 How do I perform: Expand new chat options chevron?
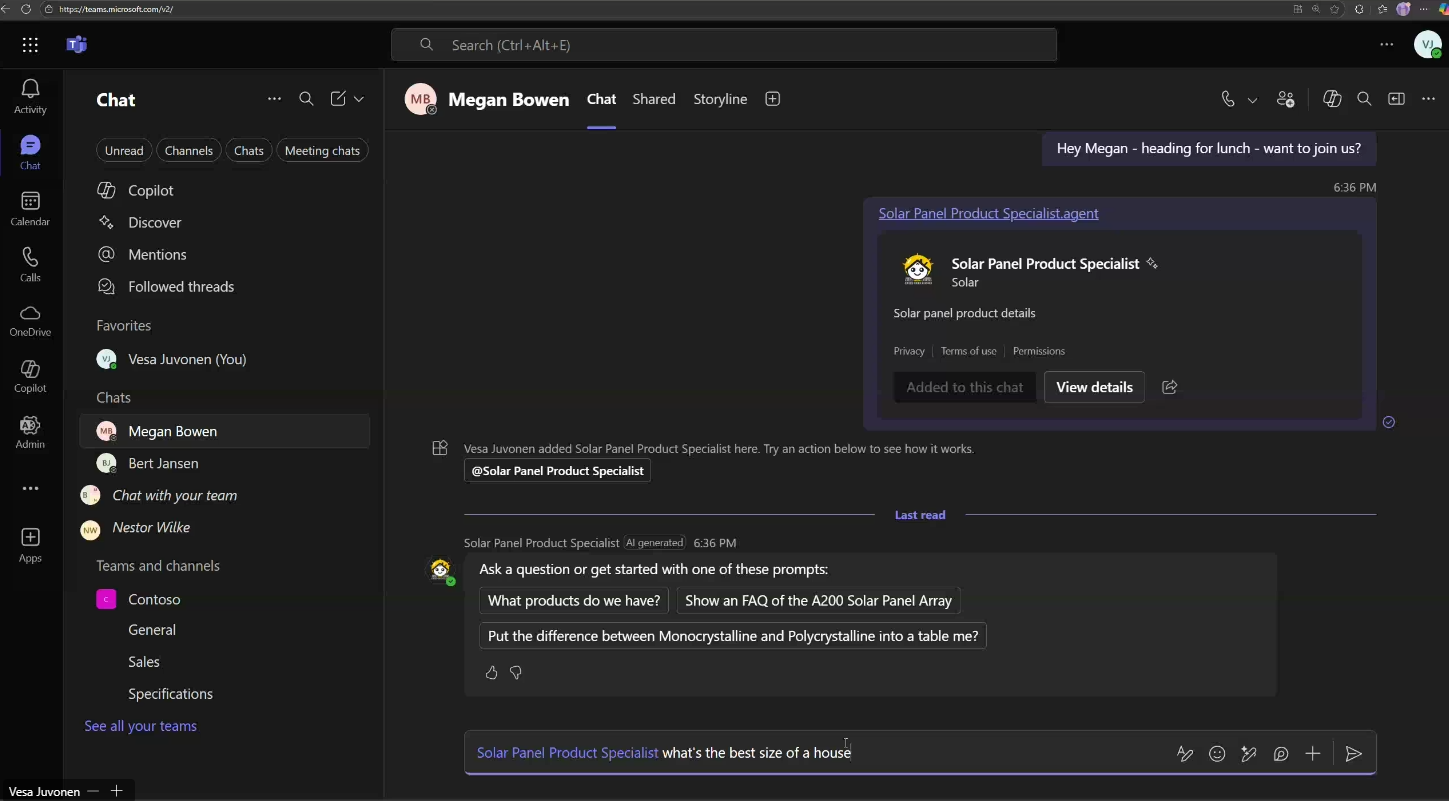click(359, 99)
